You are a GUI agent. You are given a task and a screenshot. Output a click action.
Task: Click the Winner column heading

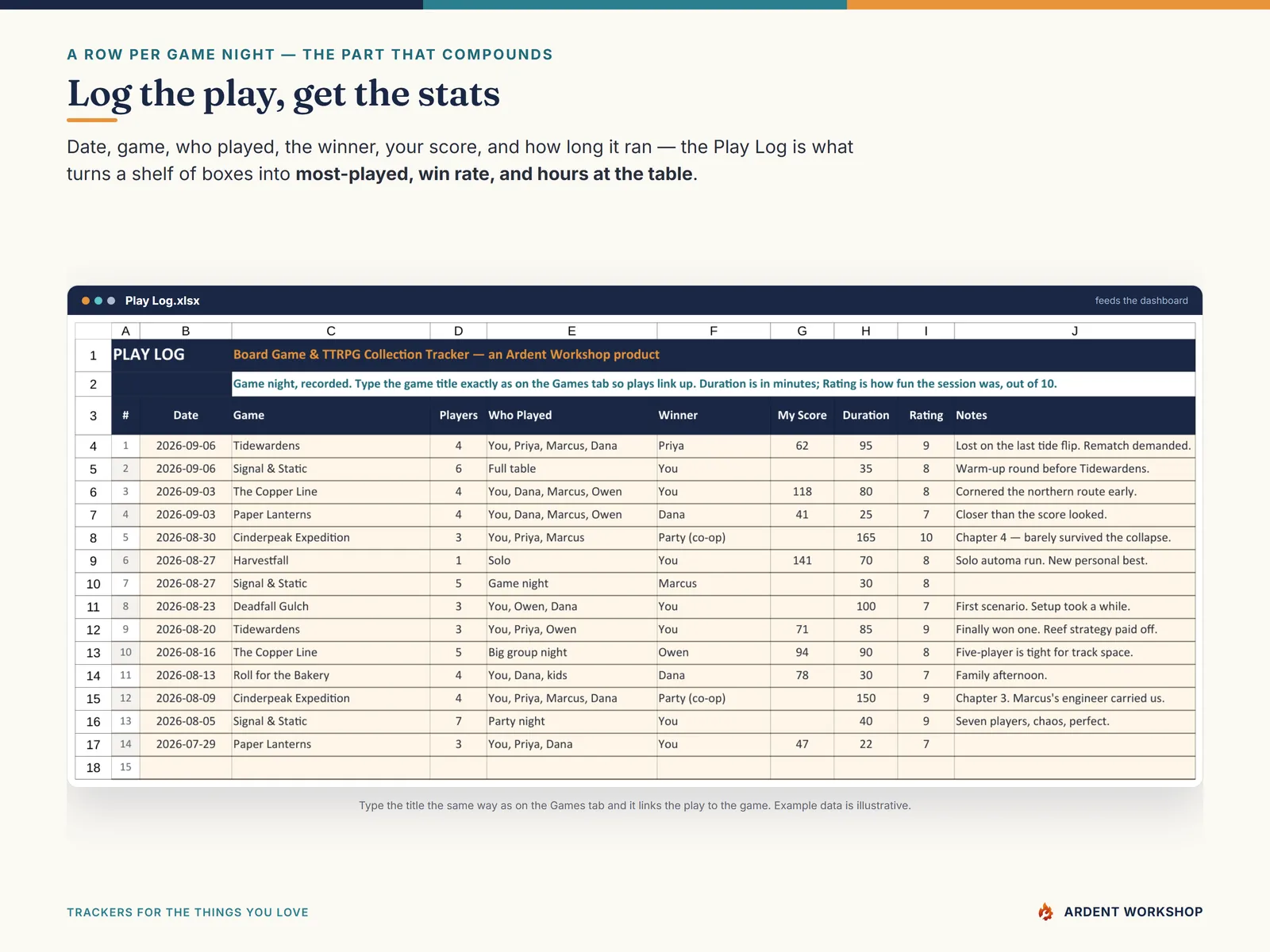[714, 415]
